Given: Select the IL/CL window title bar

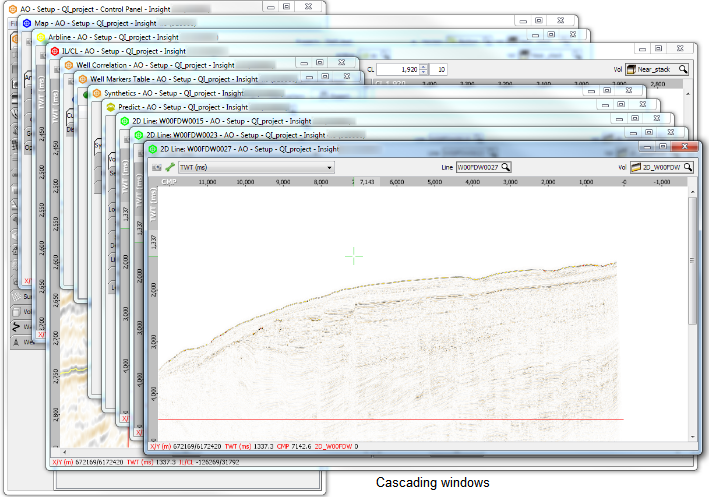Looking at the screenshot, I should click(123, 51).
